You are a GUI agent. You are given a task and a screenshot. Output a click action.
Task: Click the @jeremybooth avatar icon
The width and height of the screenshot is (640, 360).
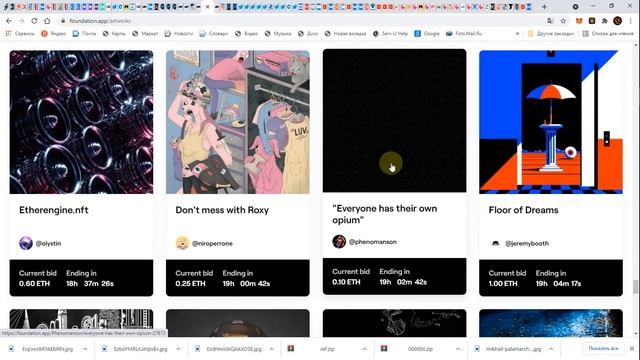click(496, 243)
